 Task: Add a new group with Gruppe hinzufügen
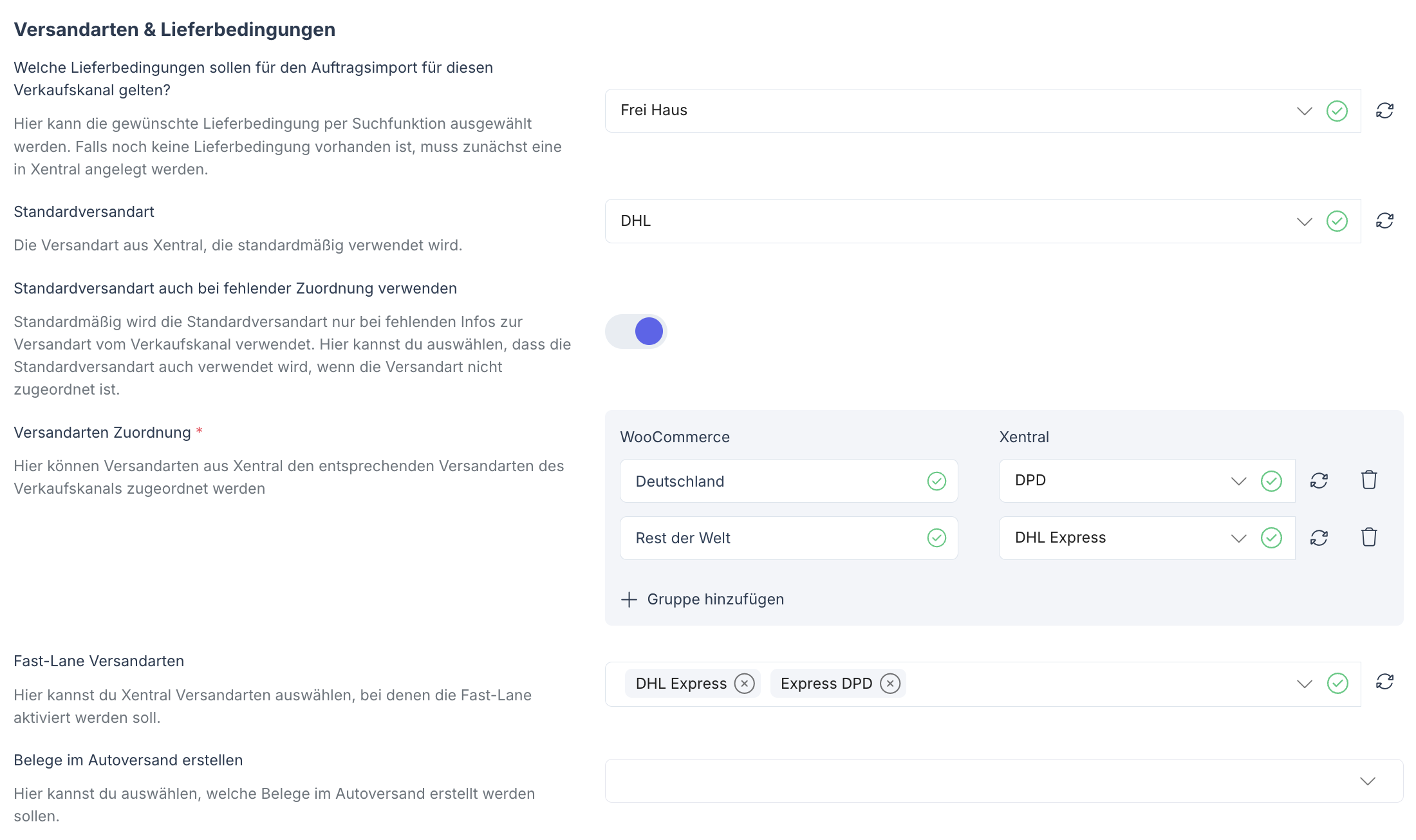[x=702, y=599]
